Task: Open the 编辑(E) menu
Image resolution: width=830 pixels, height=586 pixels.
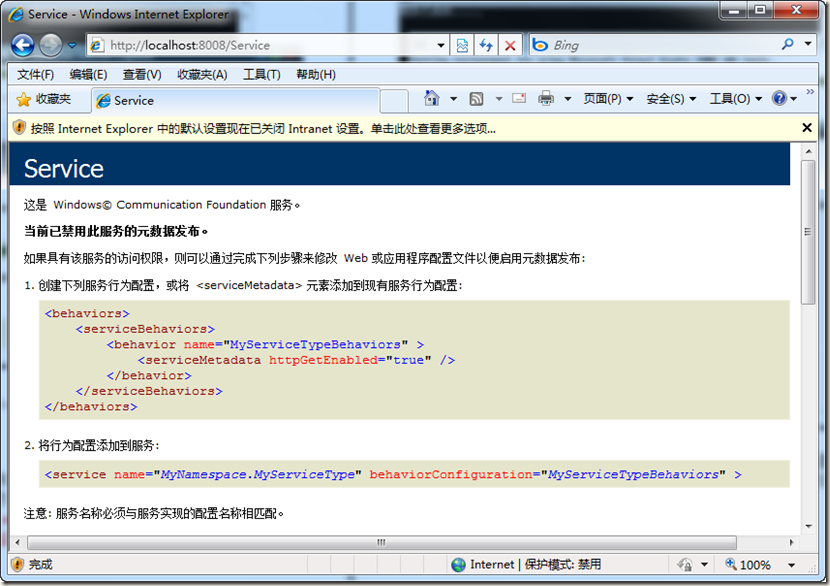Action: [x=88, y=75]
